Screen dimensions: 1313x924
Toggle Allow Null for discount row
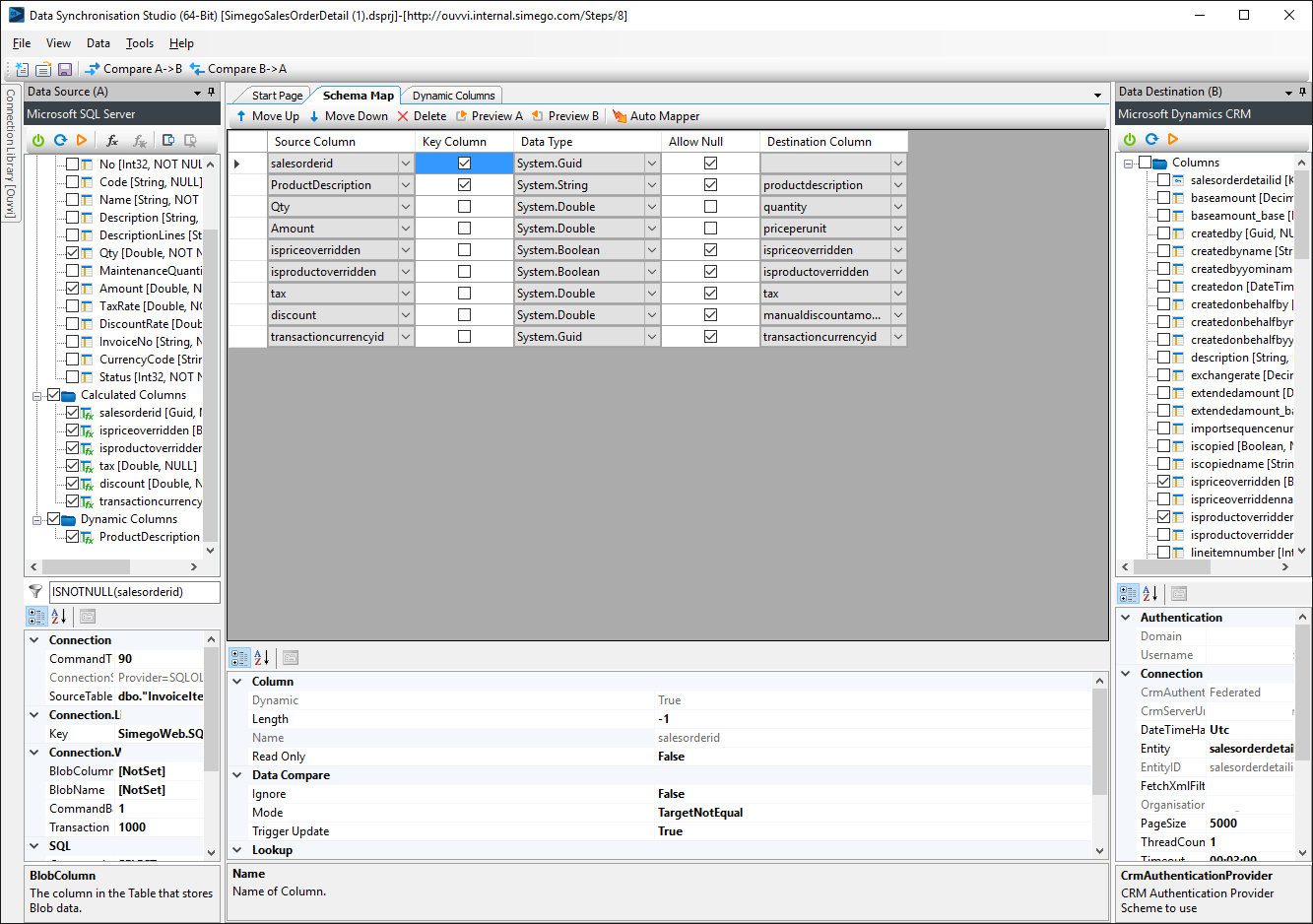[710, 315]
